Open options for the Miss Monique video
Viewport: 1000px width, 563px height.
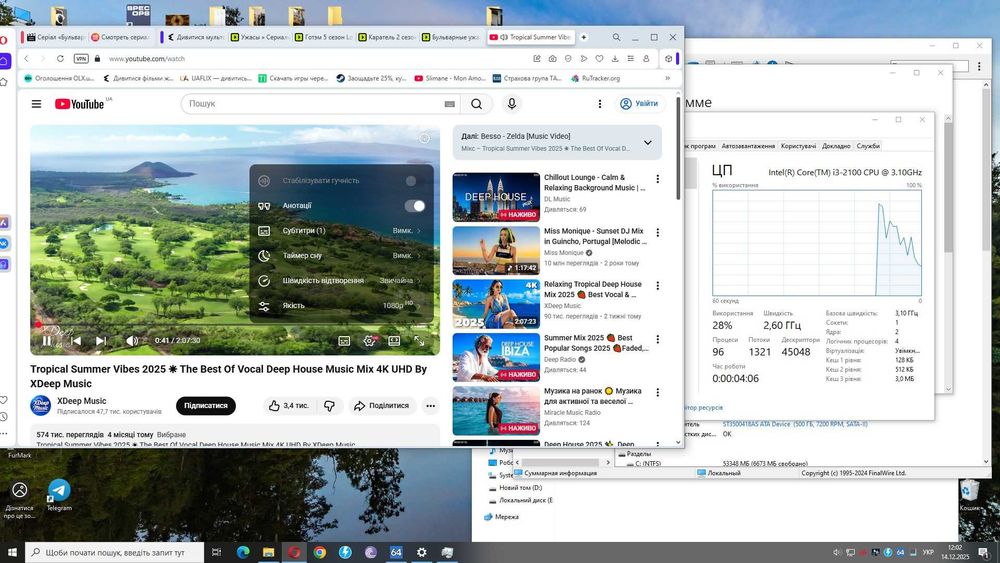coord(658,233)
